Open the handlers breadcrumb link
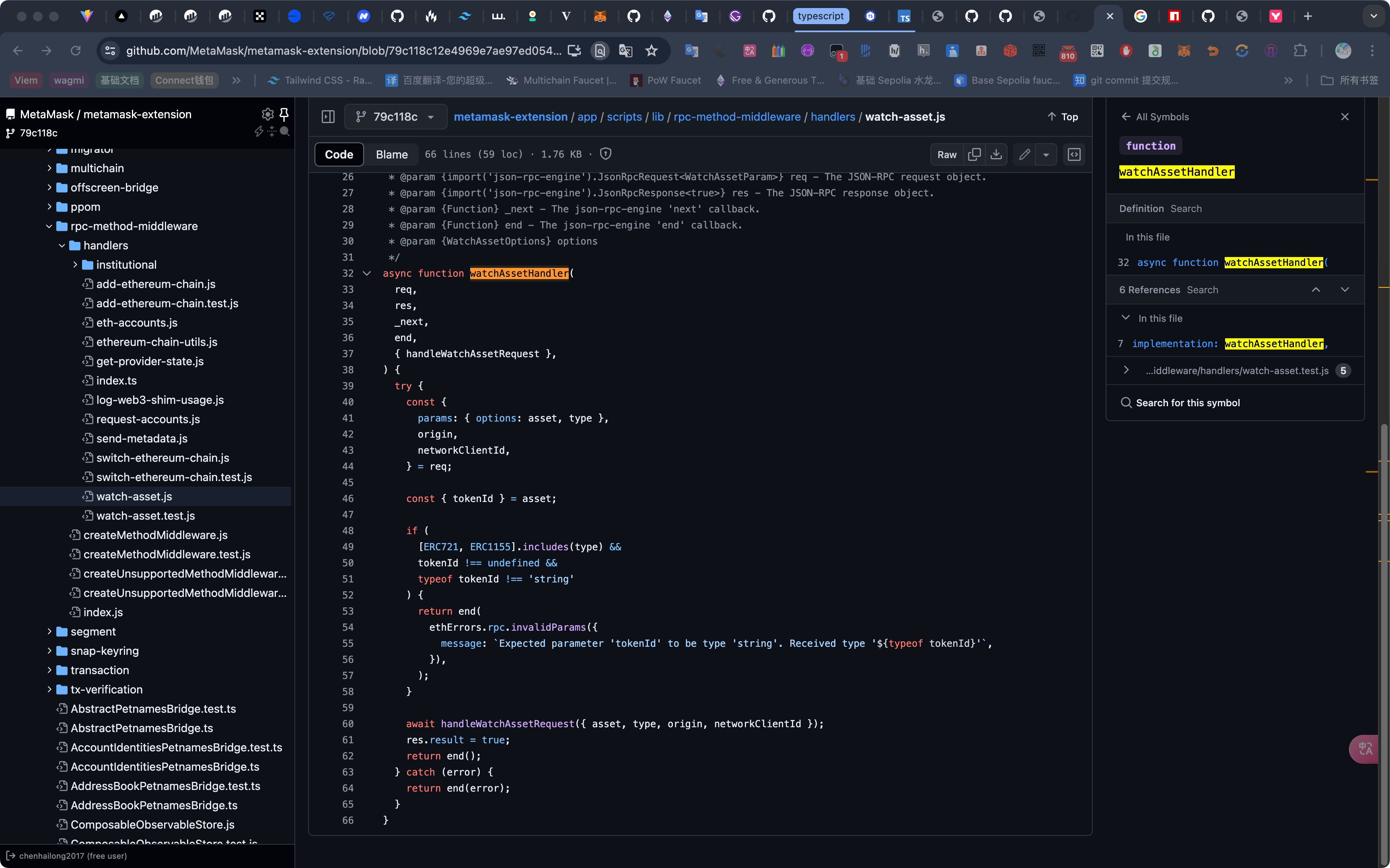 [833, 117]
